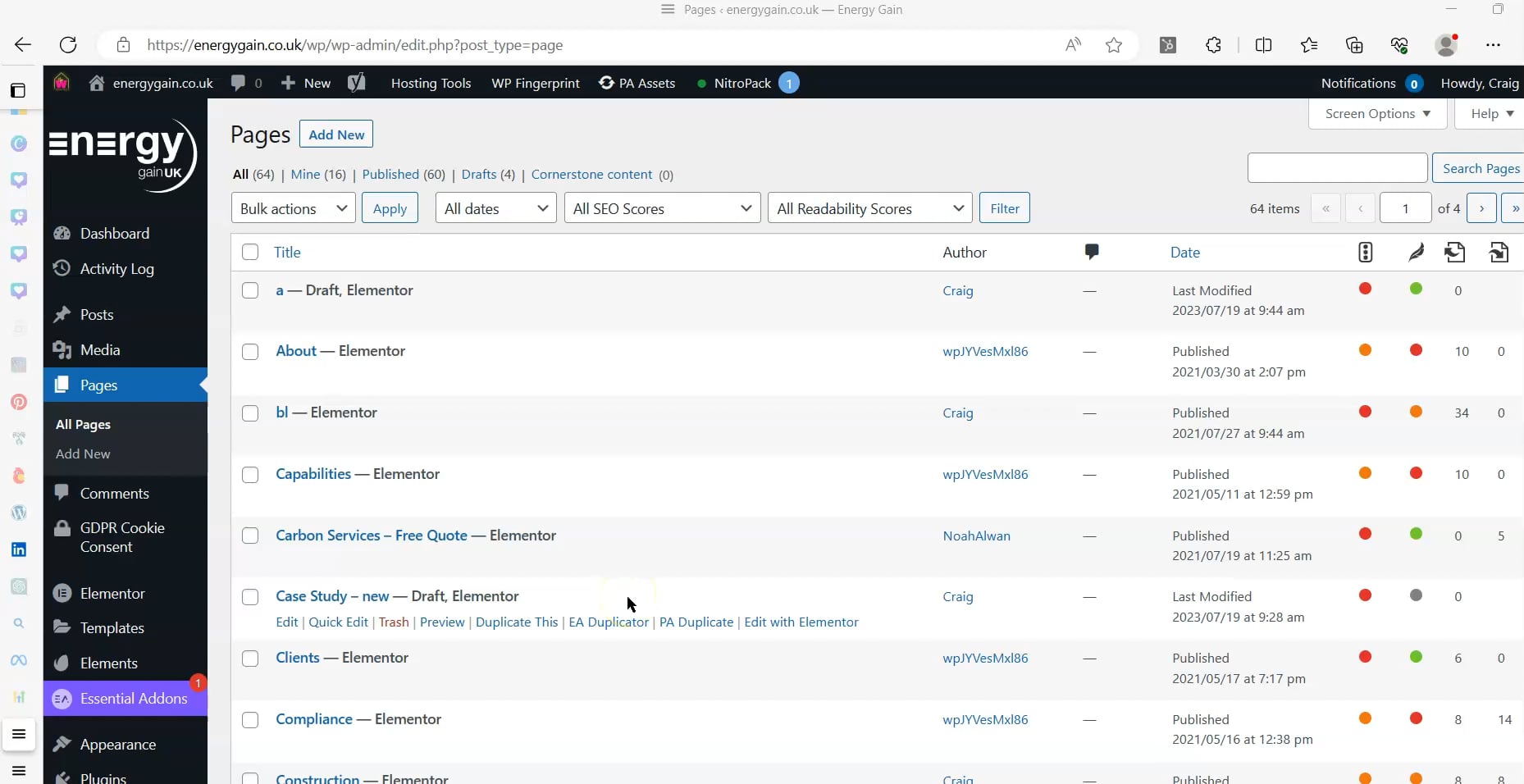
Task: Check the checkbox for the Compliance page
Action: 249,720
